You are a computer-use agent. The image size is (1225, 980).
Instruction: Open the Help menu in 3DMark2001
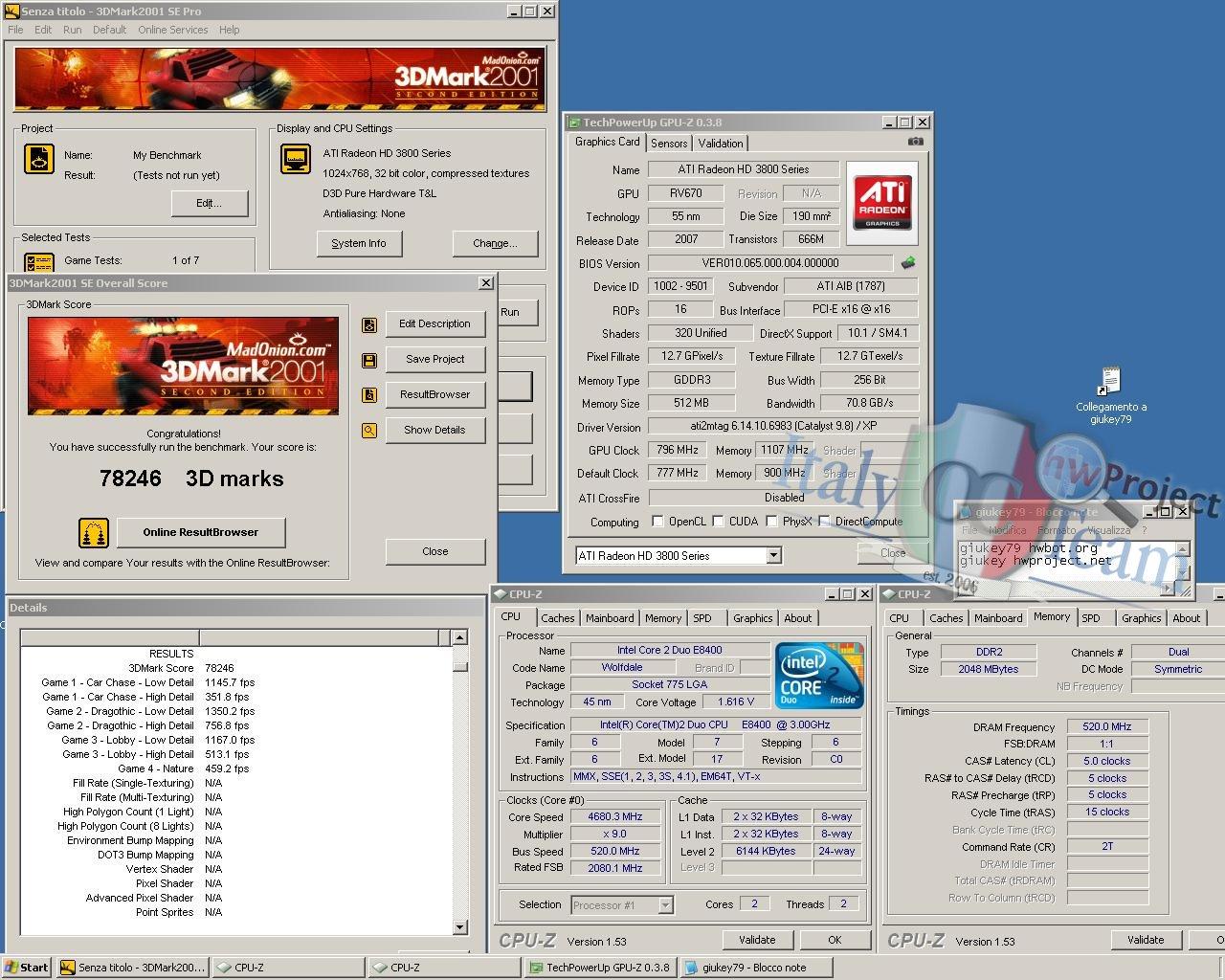point(229,30)
